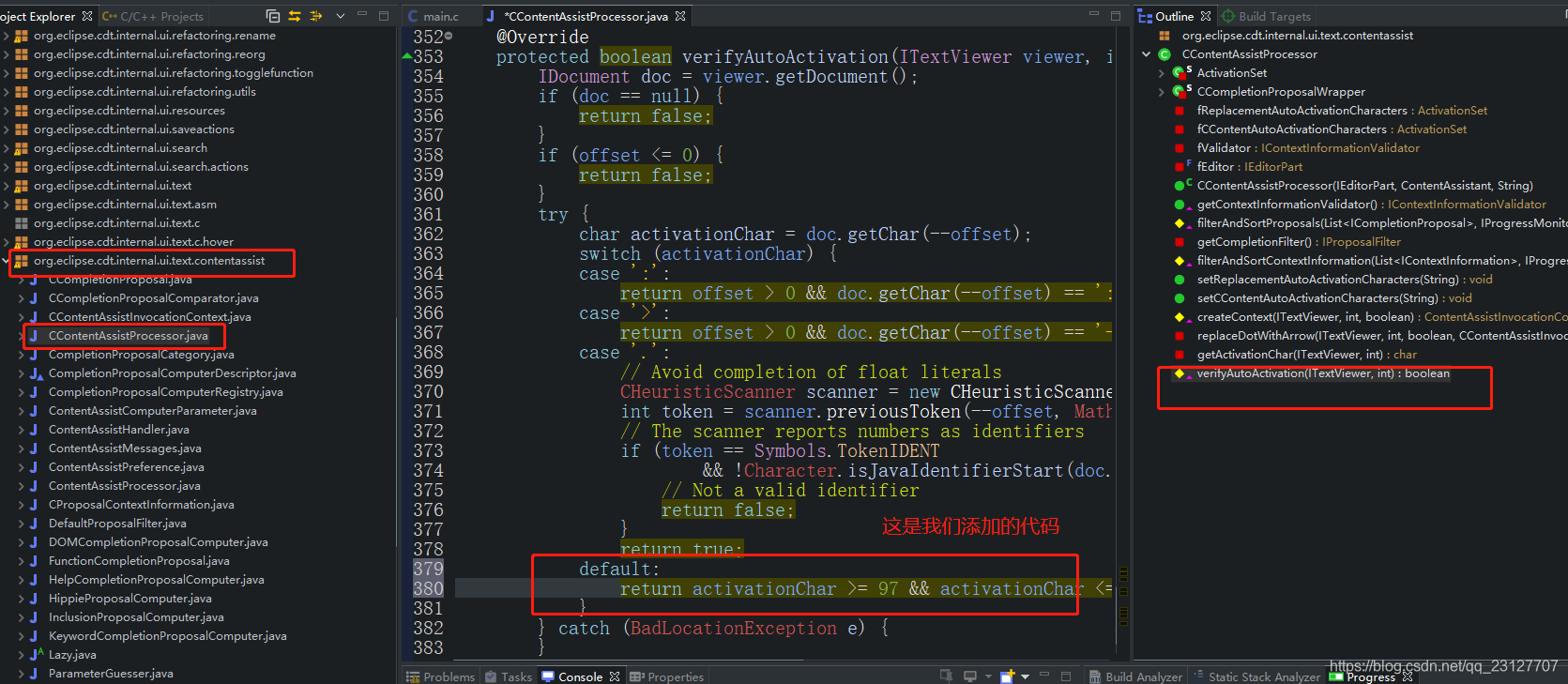Expand CCompletionProposalWrapper in Outline

(1162, 92)
